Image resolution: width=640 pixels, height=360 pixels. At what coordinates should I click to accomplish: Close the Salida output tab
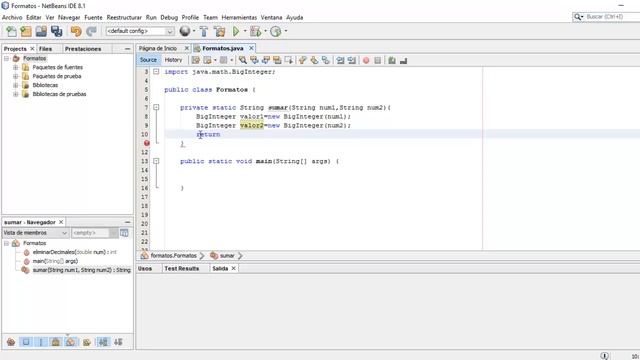click(x=233, y=268)
